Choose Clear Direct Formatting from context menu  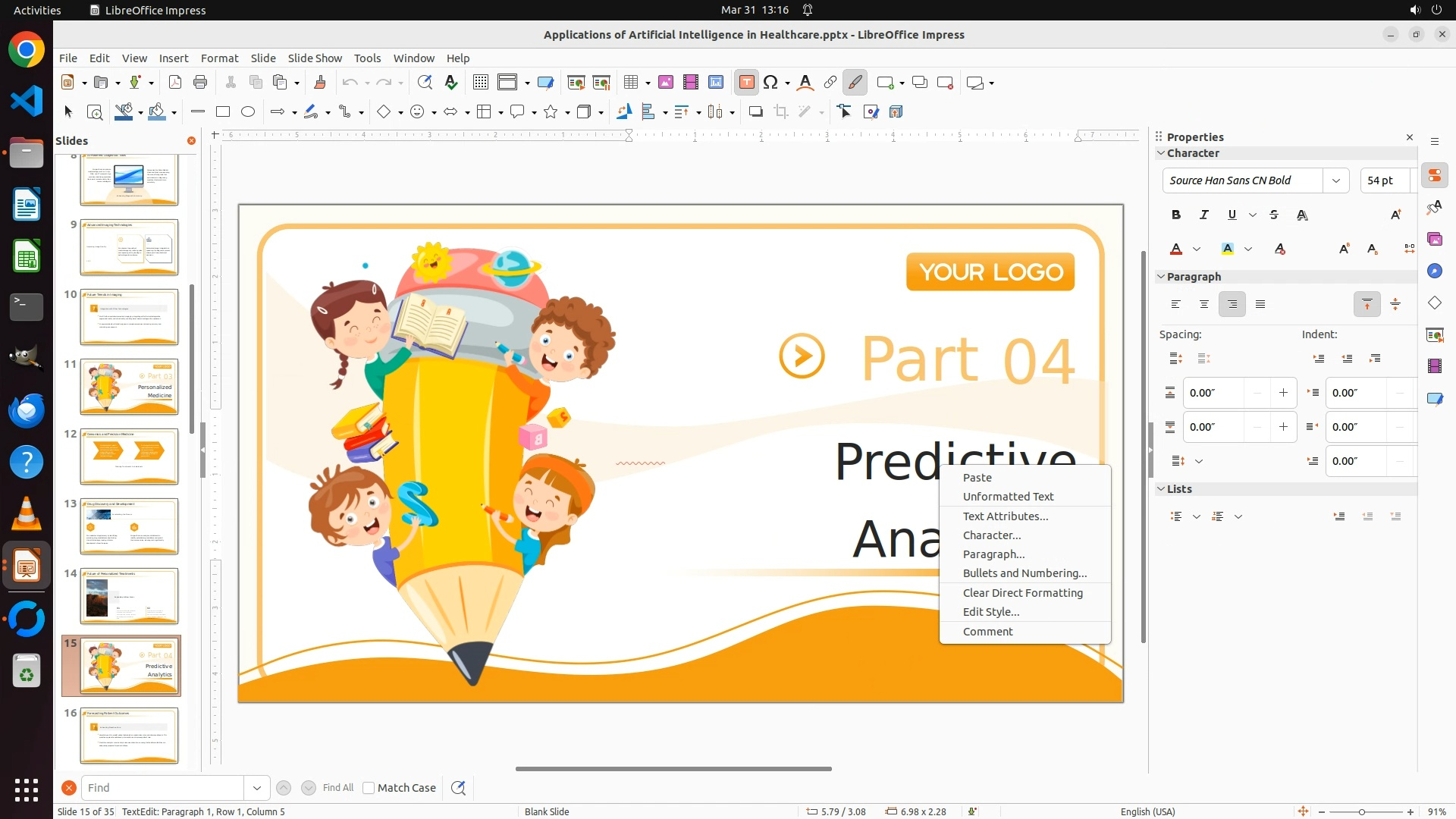tap(1022, 593)
